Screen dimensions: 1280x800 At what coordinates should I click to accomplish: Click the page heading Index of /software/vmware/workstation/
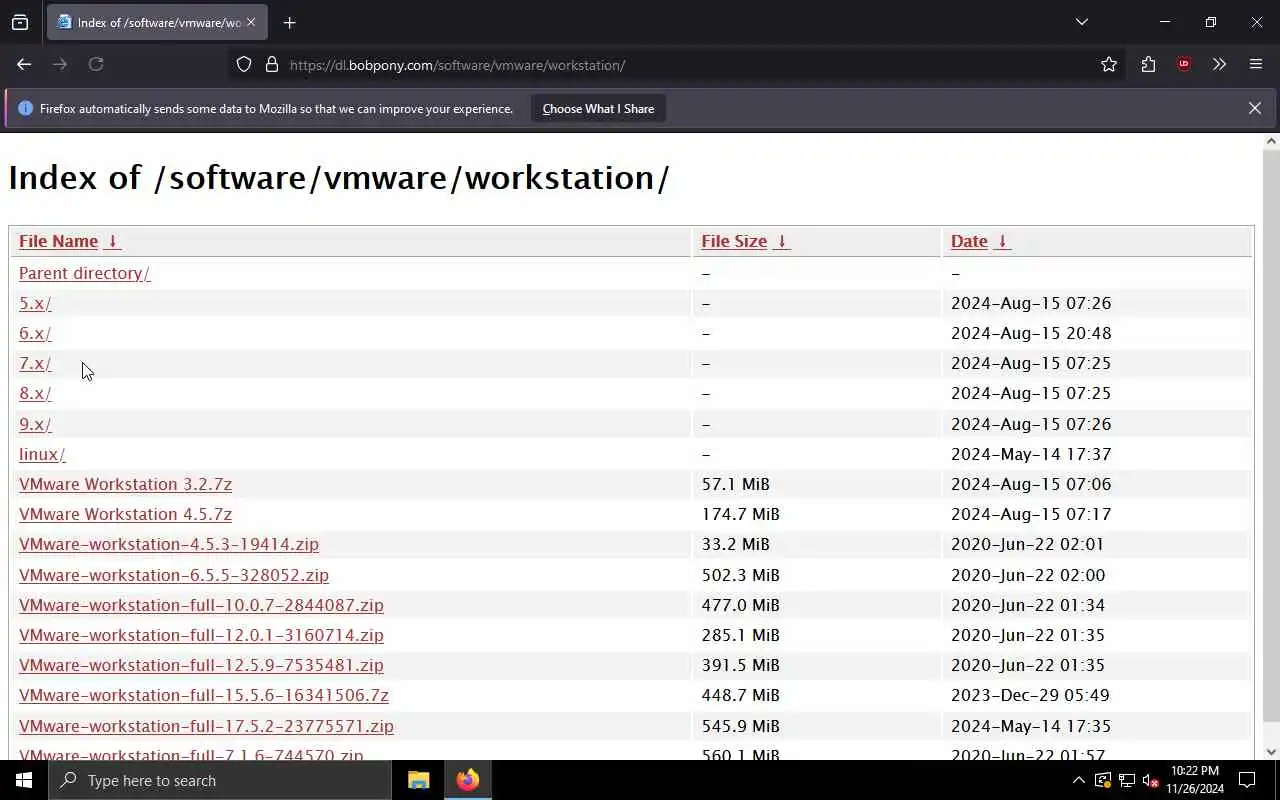tap(339, 177)
